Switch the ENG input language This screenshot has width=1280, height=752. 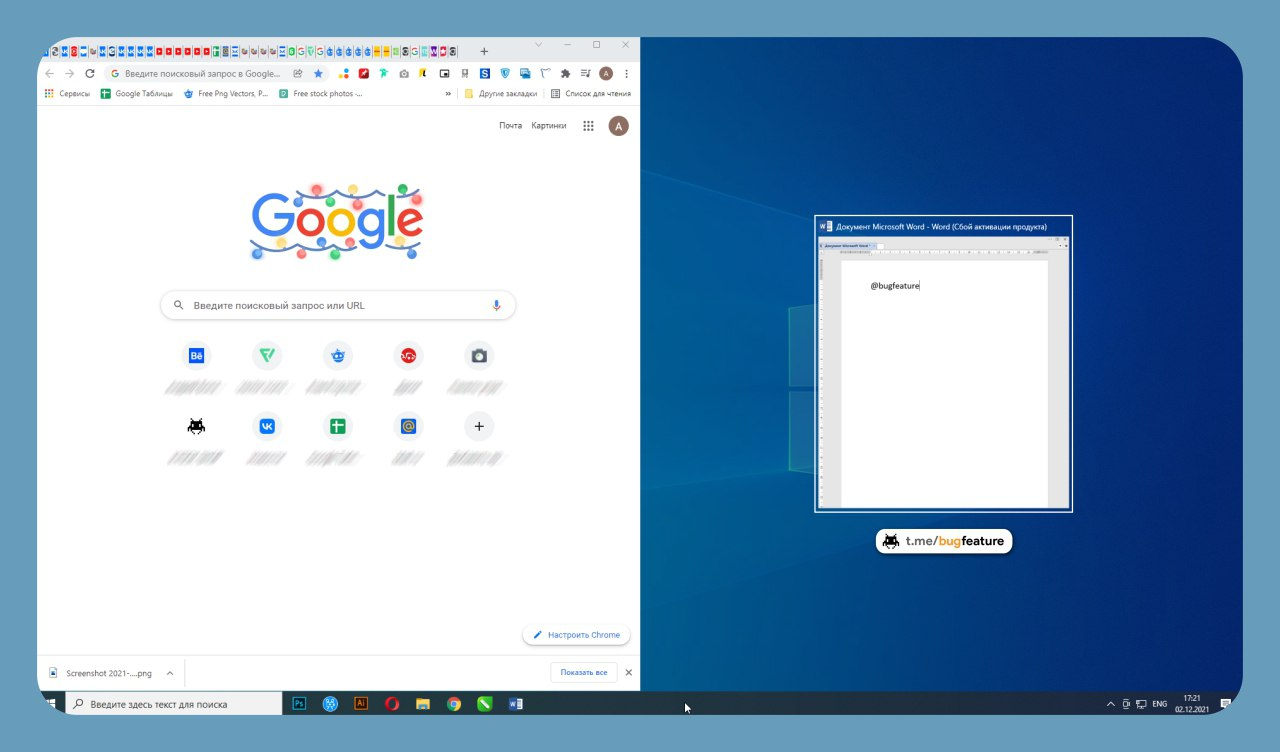(x=1160, y=704)
